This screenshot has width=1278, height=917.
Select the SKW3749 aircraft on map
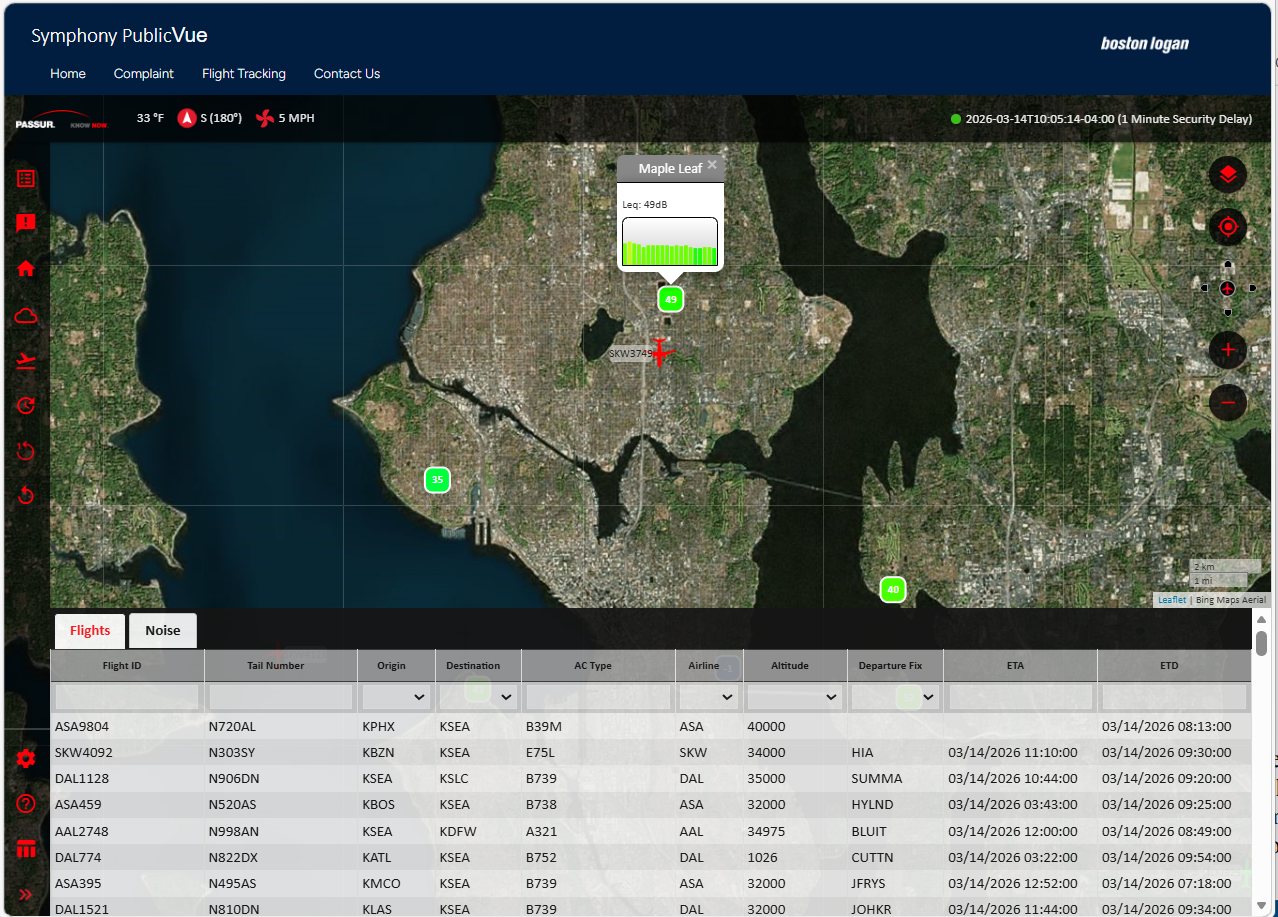pyautogui.click(x=660, y=353)
